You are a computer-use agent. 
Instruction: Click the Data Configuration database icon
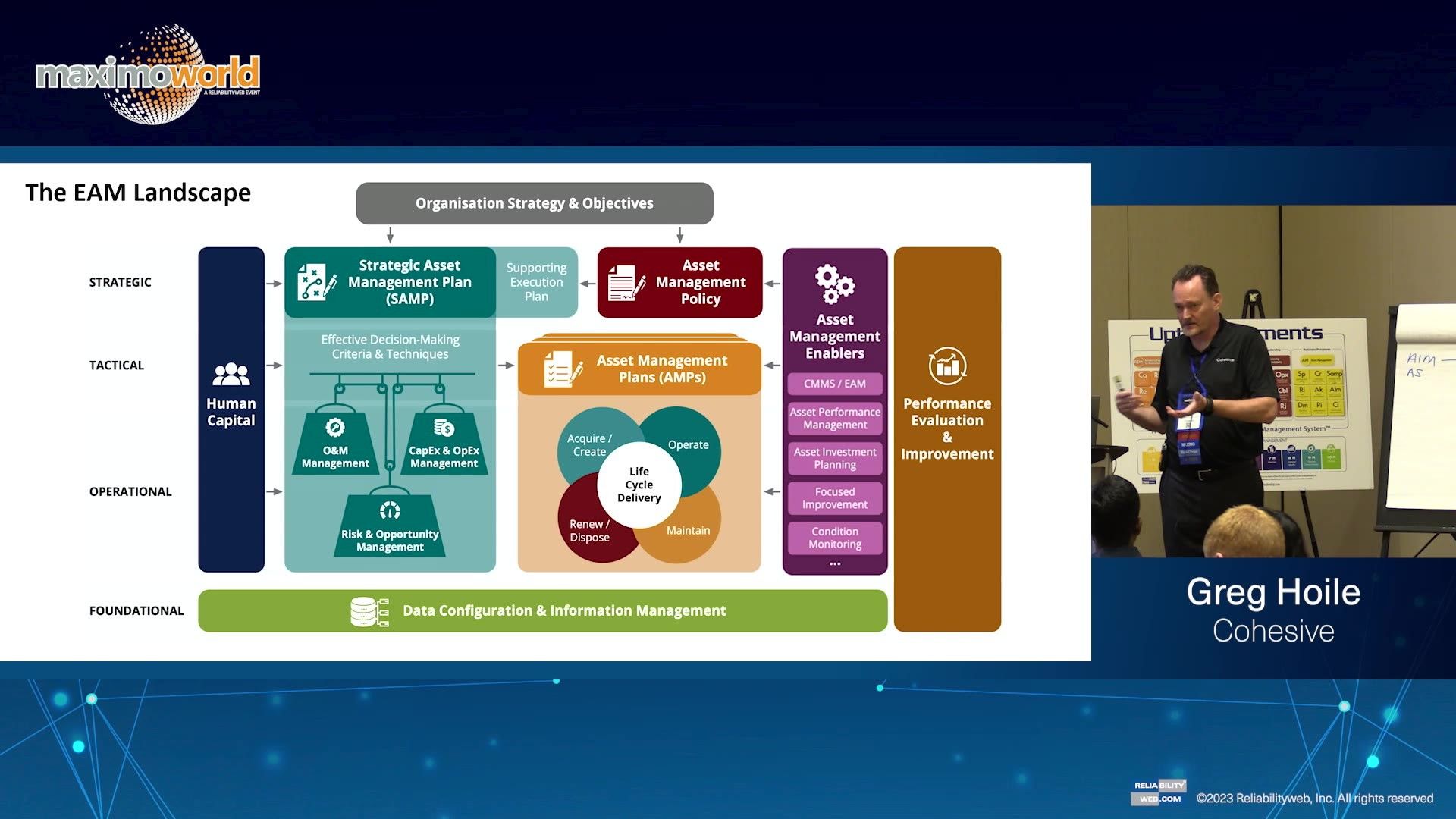point(369,611)
